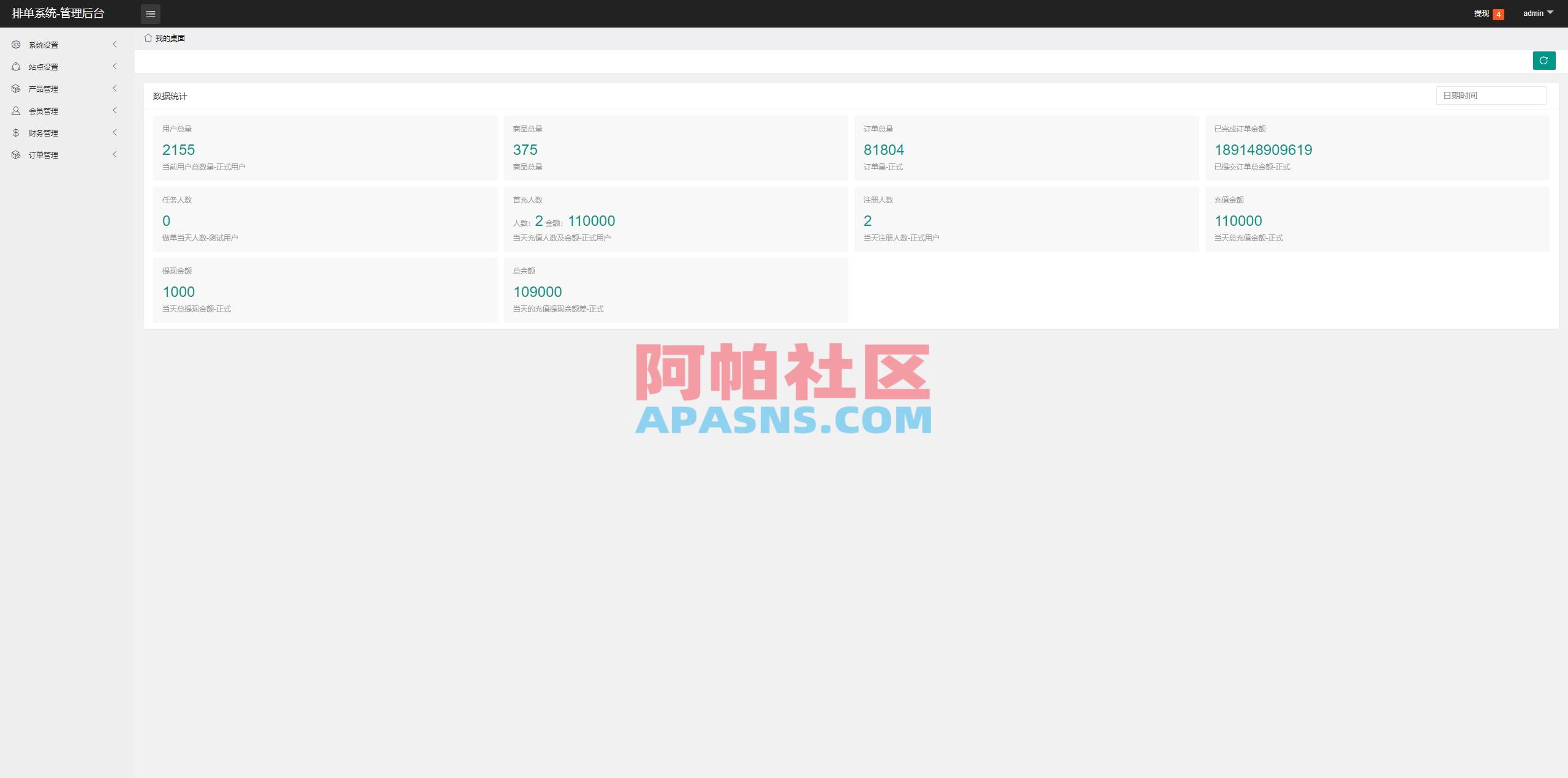Image resolution: width=1568 pixels, height=778 pixels.
Task: Expand the 系统设置 menu chevron
Action: pos(115,45)
